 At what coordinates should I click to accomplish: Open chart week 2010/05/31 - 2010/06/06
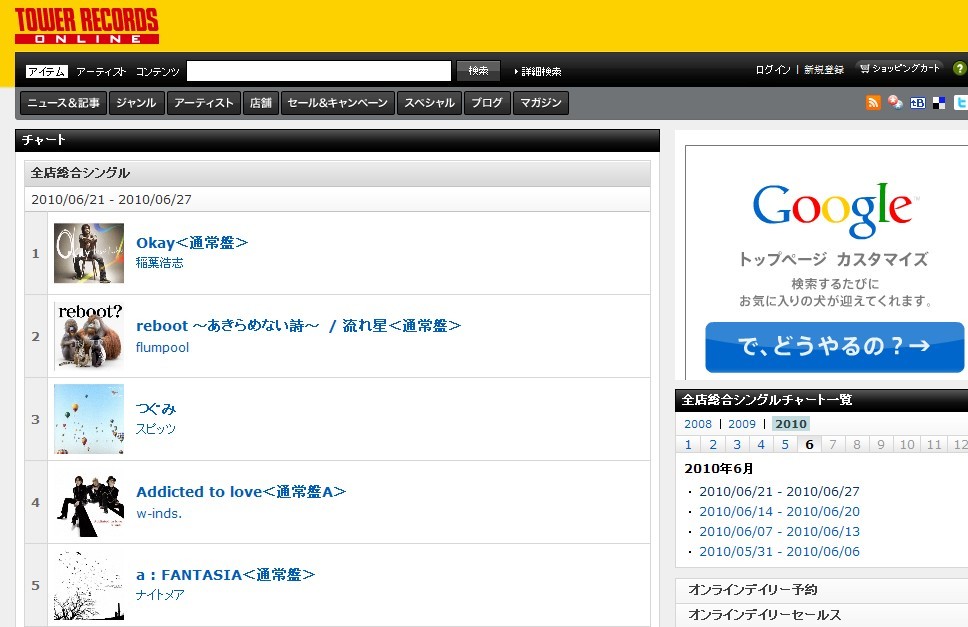779,552
